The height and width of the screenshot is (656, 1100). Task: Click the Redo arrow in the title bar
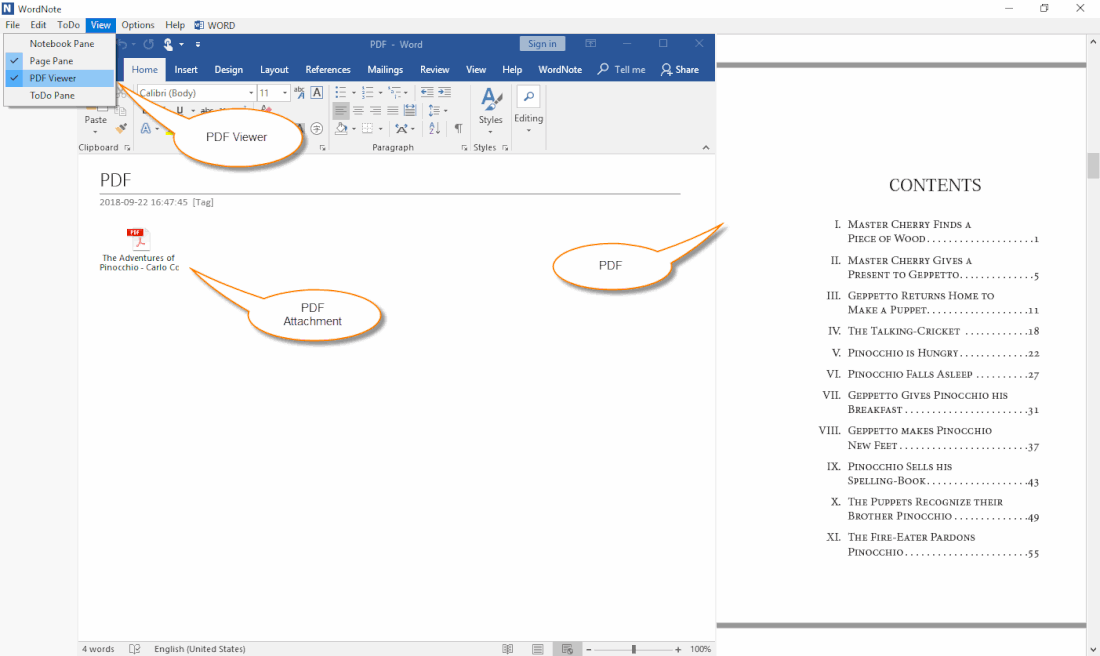(149, 44)
